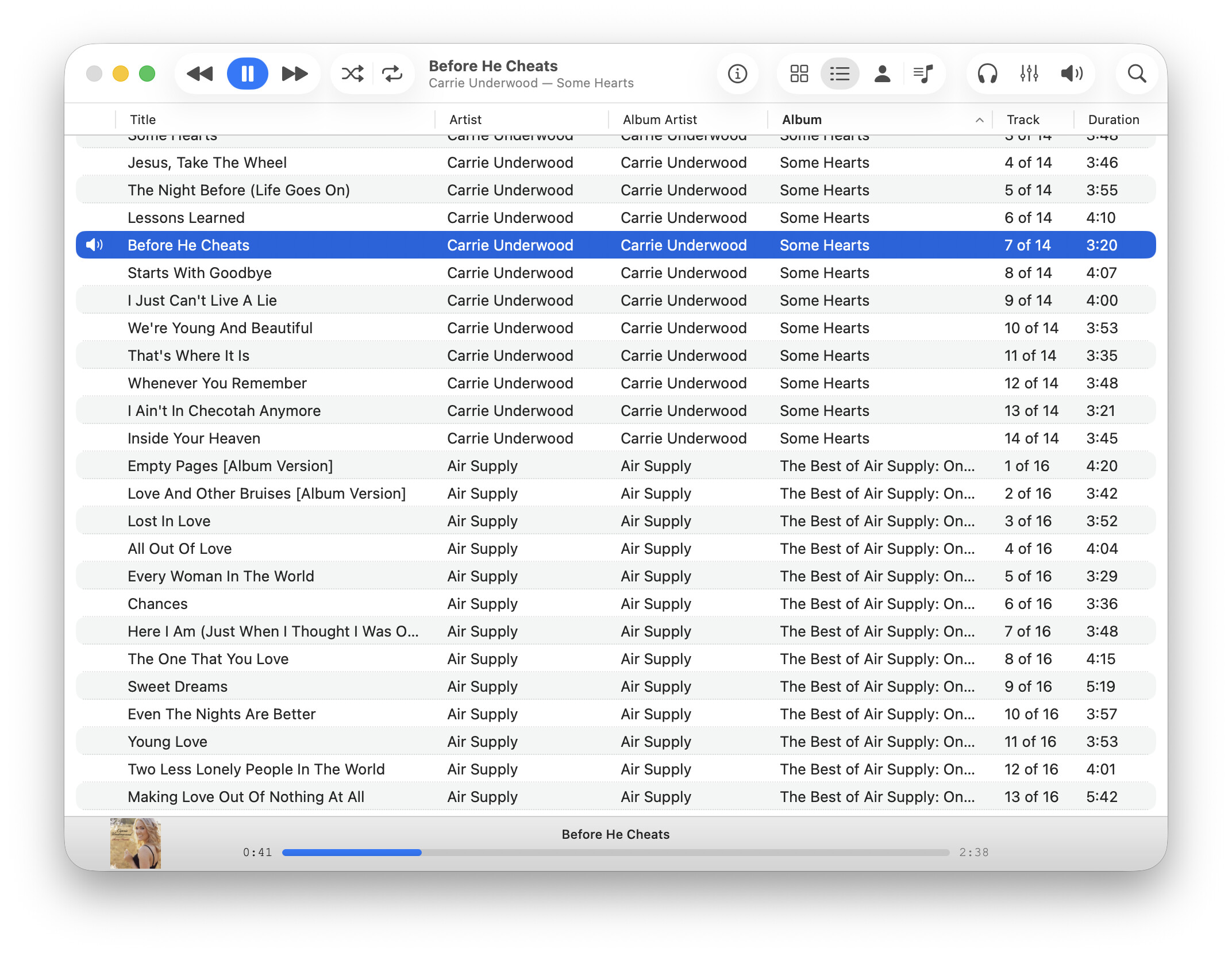Sort tracks by Duration column
The width and height of the screenshot is (1232, 956).
pos(1113,119)
